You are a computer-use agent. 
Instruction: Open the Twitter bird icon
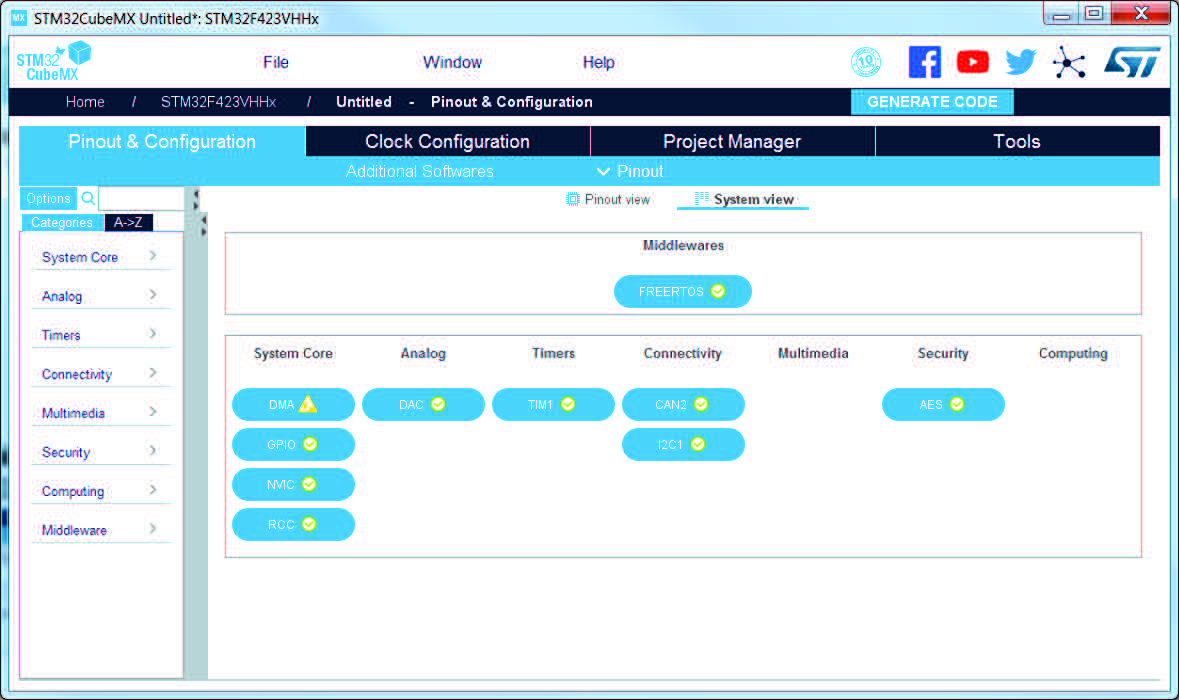1020,62
